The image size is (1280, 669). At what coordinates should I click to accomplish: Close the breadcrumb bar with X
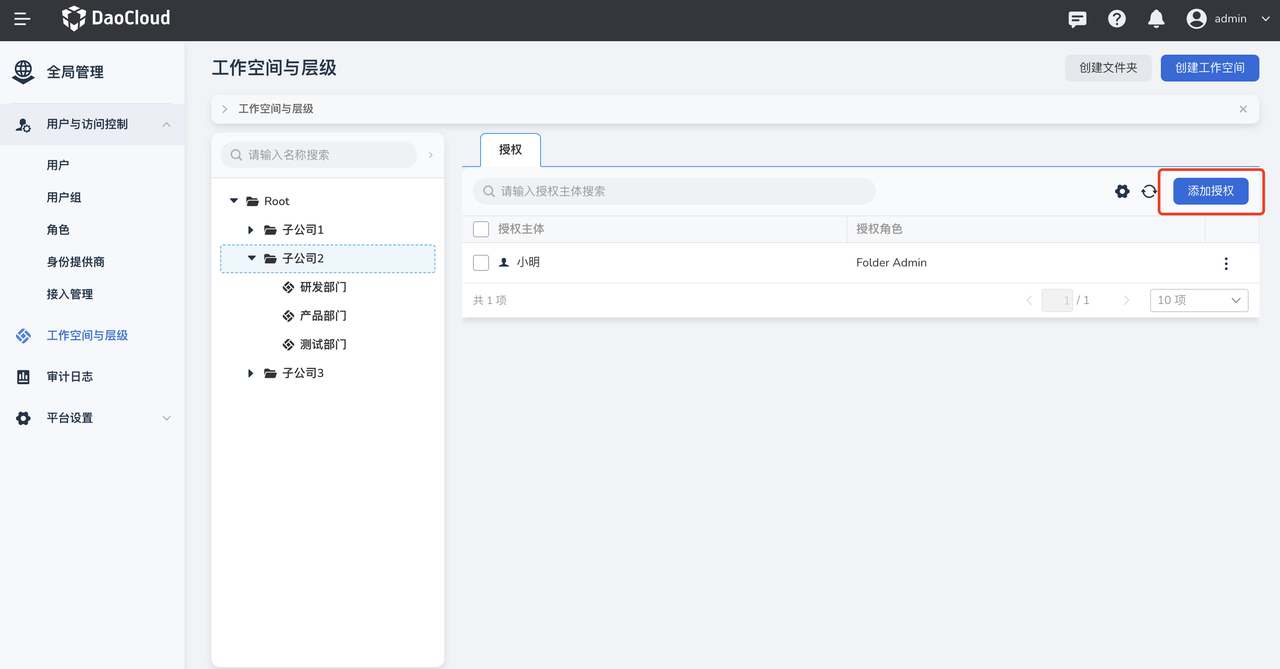[1243, 109]
